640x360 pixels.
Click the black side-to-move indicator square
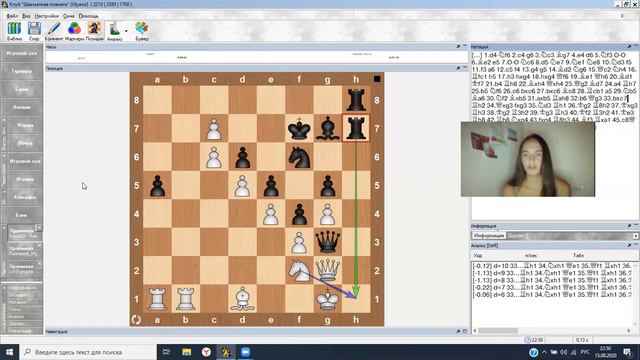point(377,79)
